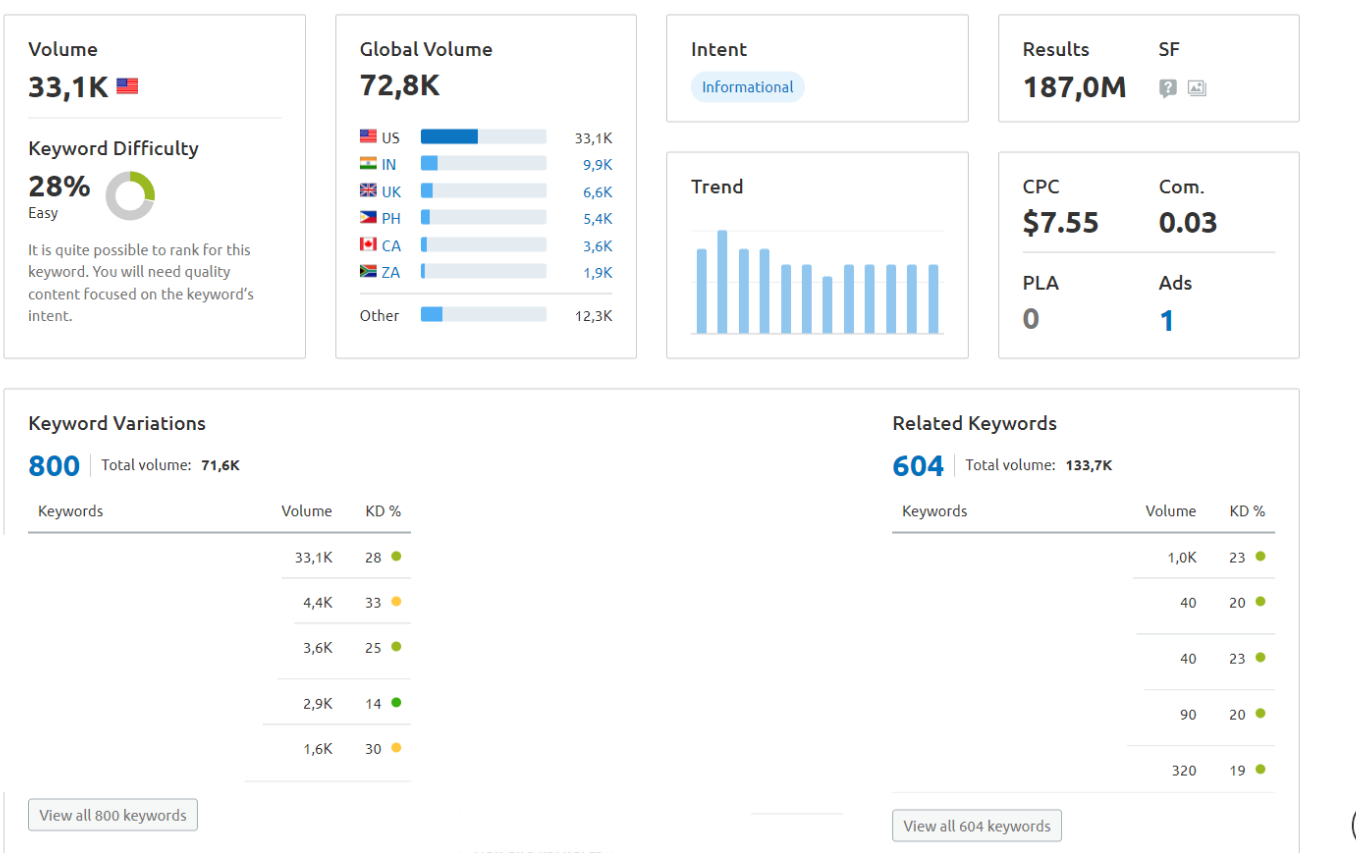Click the 4,4K volume cell in Keyword Variations
The width and height of the screenshot is (1356, 853).
pos(318,603)
